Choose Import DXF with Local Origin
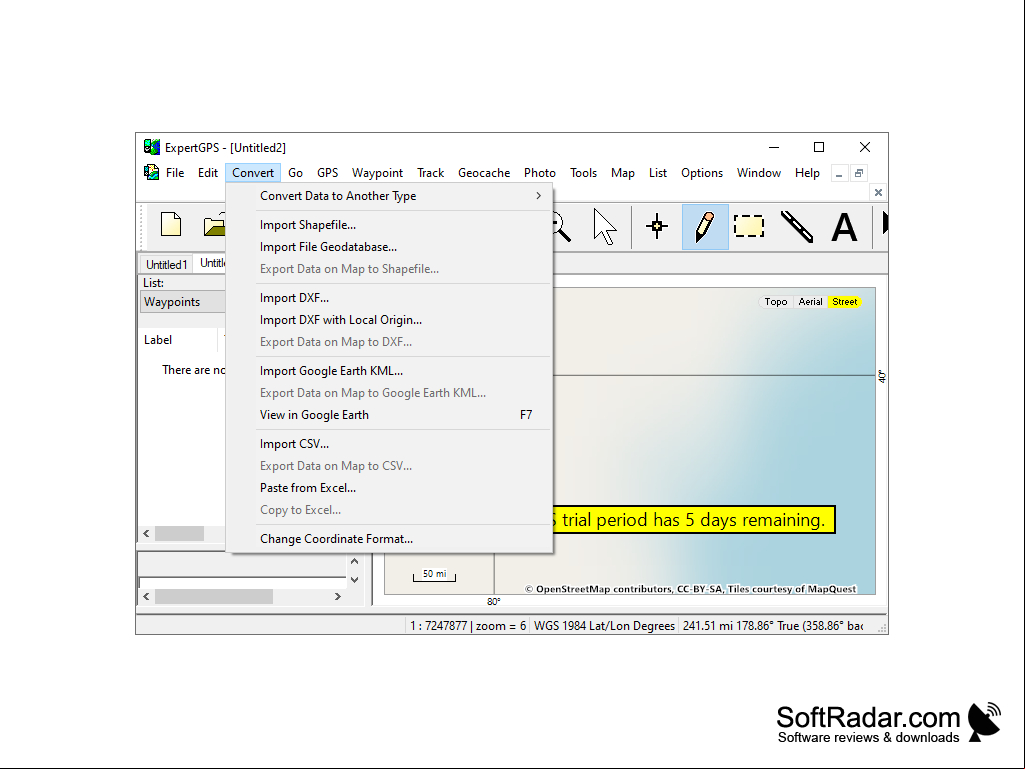This screenshot has height=769, width=1025. [x=390, y=320]
